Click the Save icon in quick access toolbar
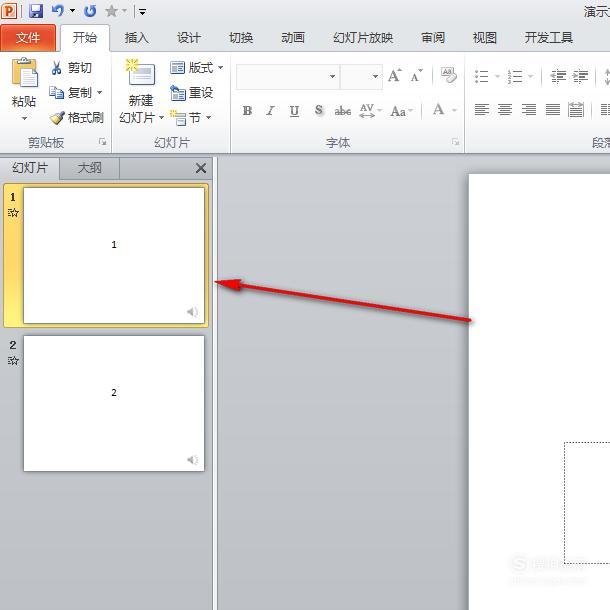Viewport: 610px width, 610px height. (x=36, y=11)
